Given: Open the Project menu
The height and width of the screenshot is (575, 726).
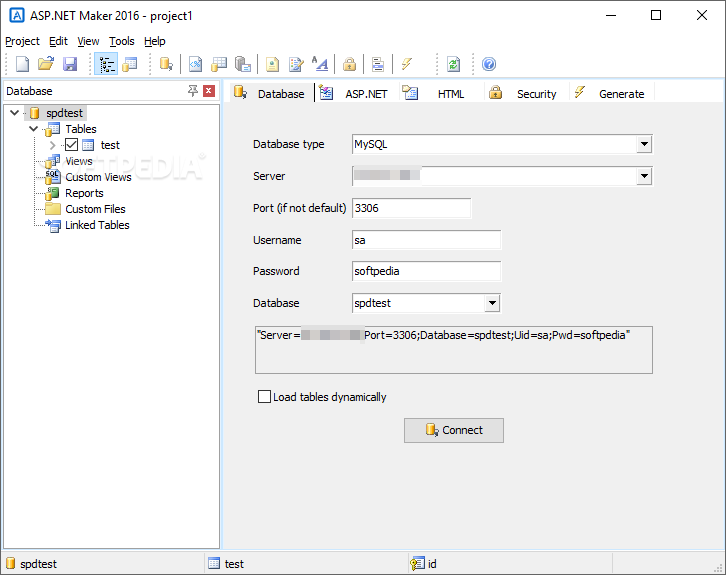Looking at the screenshot, I should pyautogui.click(x=22, y=41).
